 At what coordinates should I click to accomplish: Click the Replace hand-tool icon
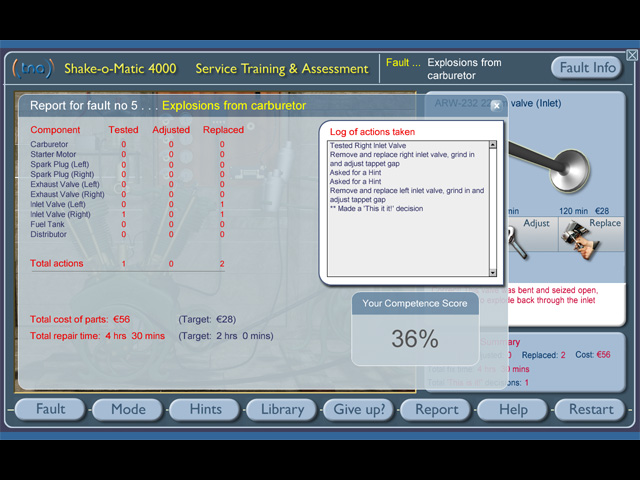580,239
